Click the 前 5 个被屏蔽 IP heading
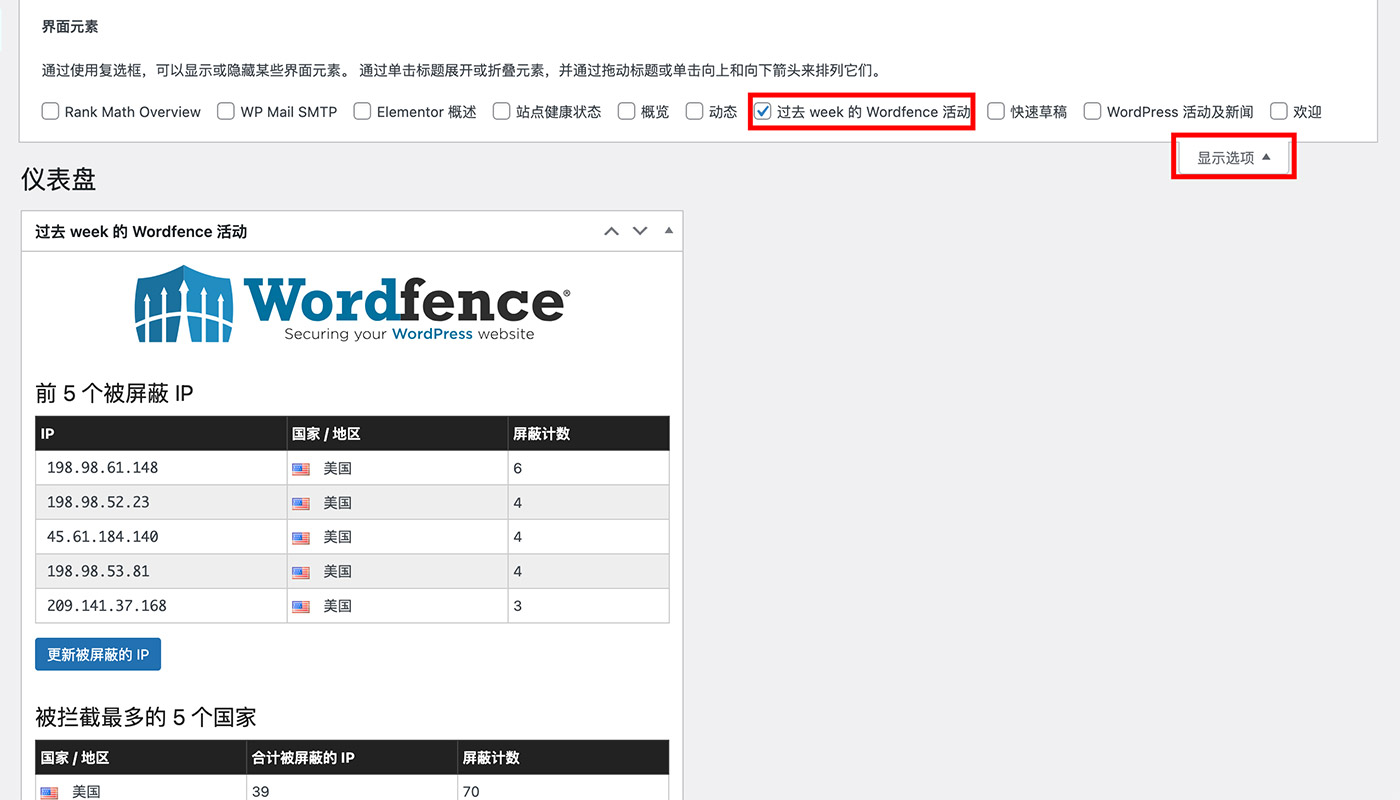Image resolution: width=1400 pixels, height=800 pixels. (114, 393)
